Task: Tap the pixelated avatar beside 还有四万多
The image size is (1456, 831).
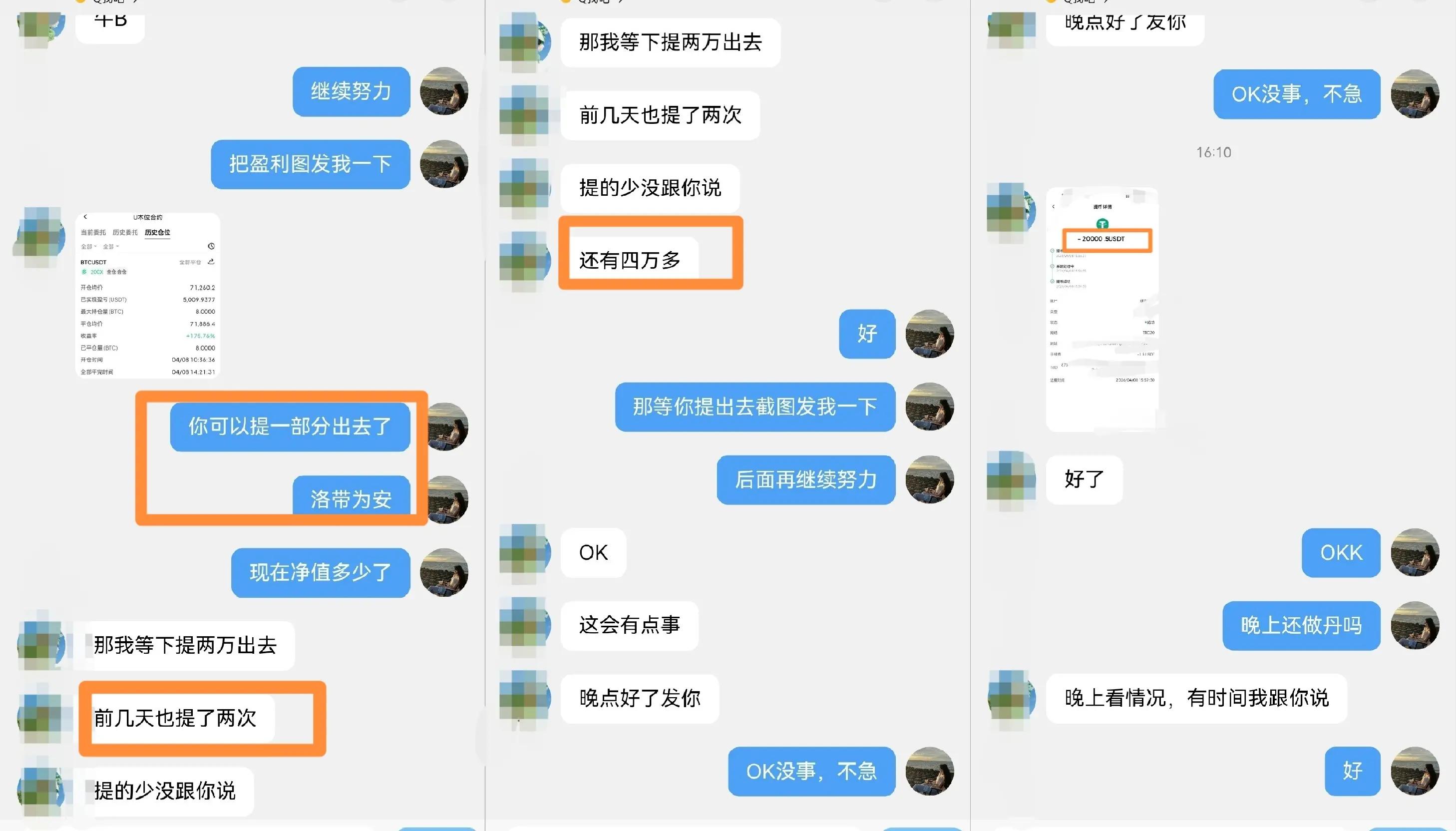Action: [524, 261]
